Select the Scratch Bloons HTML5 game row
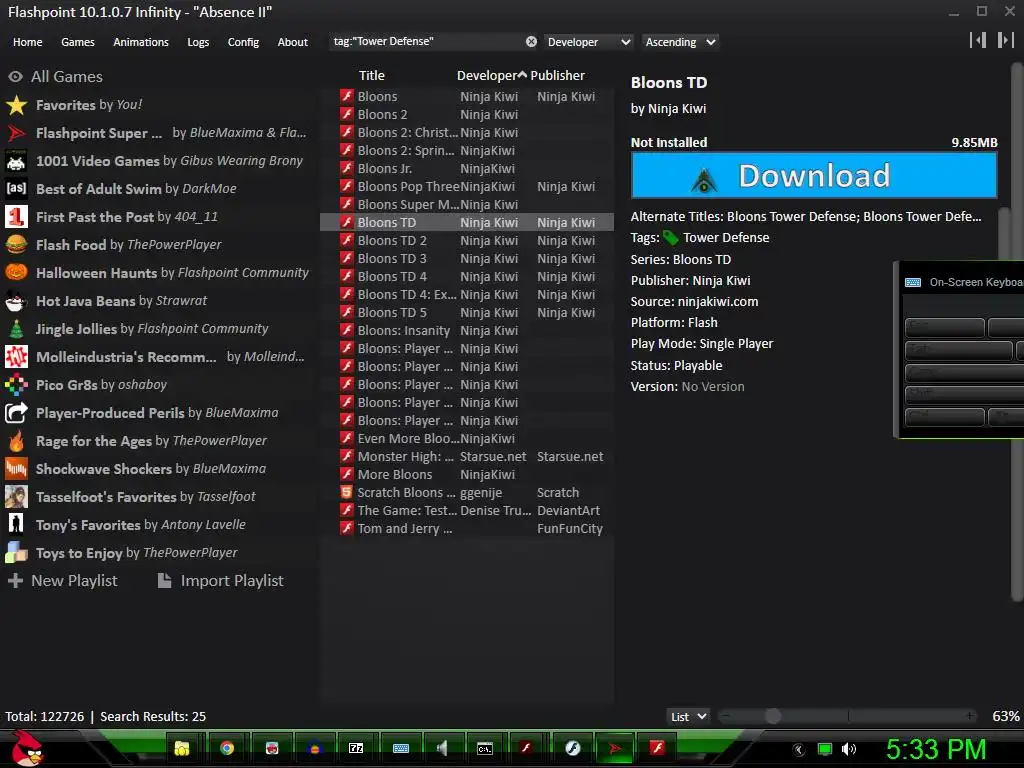The height and width of the screenshot is (768, 1024). pyautogui.click(x=467, y=492)
